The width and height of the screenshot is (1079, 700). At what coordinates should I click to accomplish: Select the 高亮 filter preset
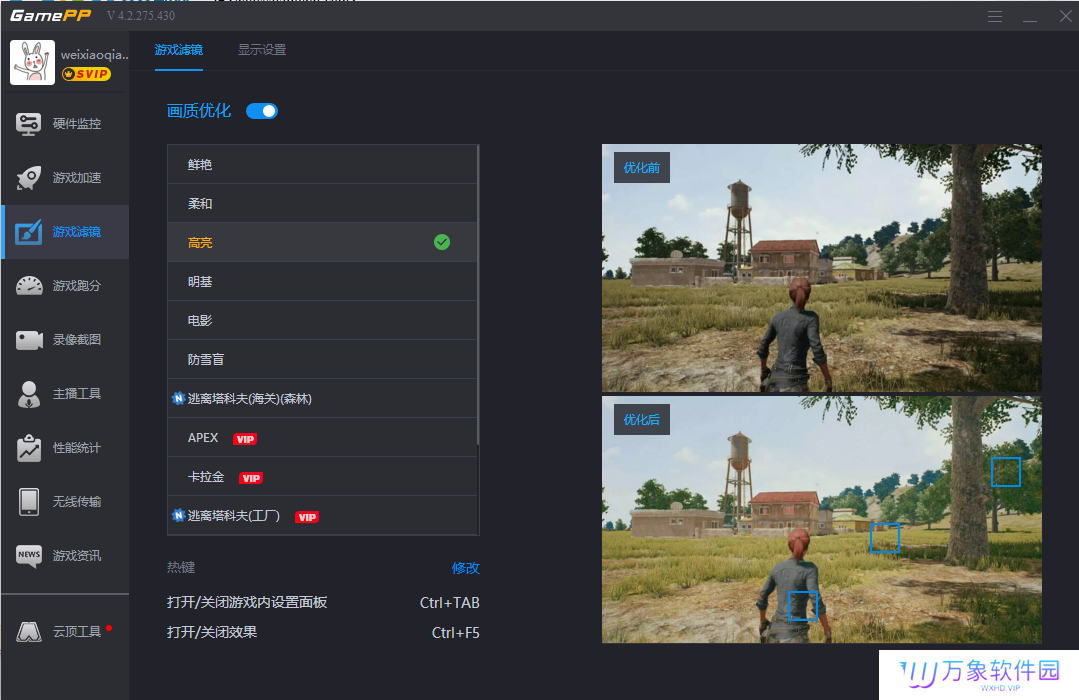pos(322,242)
